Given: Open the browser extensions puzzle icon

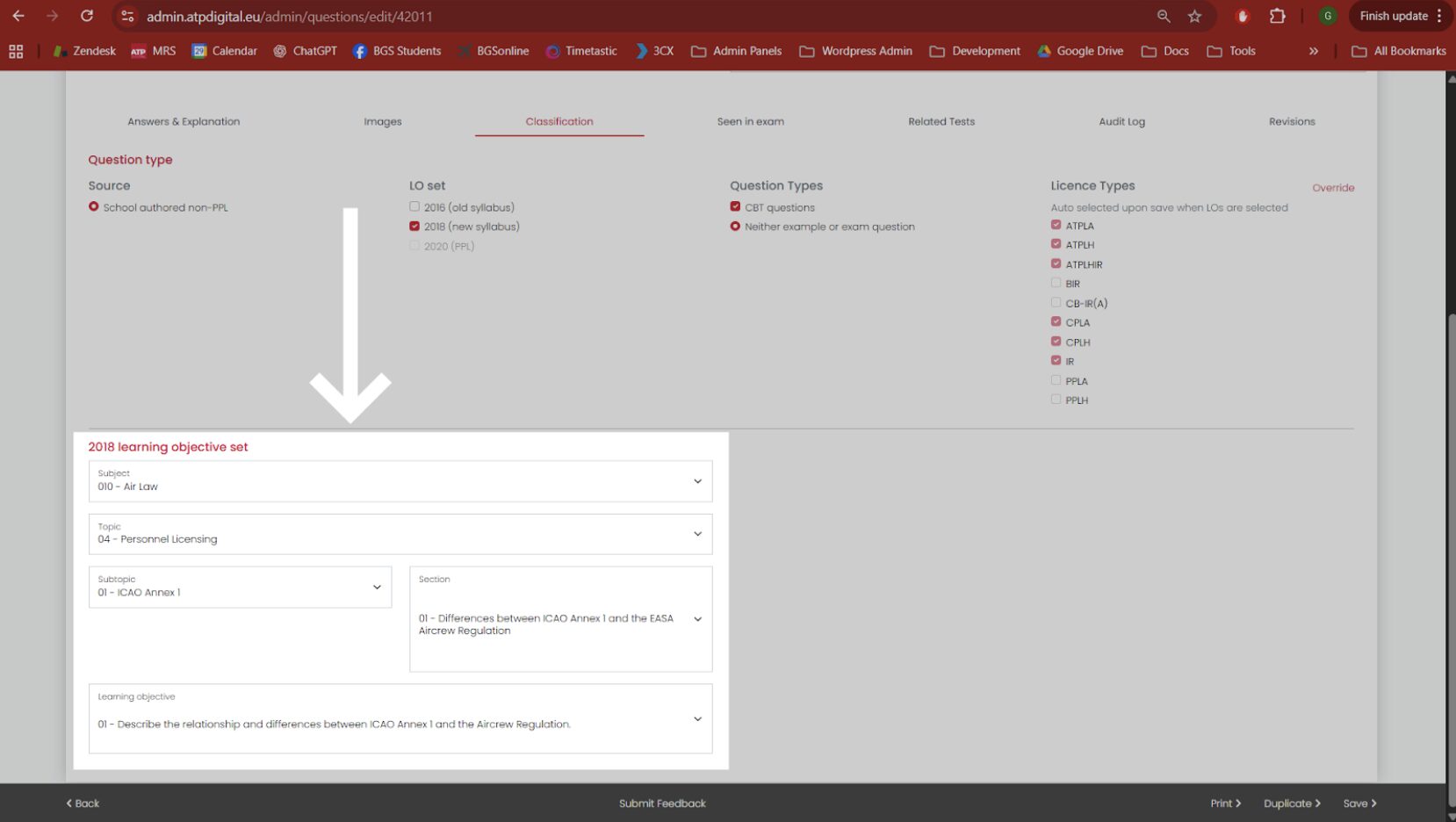Looking at the screenshot, I should 1278,16.
